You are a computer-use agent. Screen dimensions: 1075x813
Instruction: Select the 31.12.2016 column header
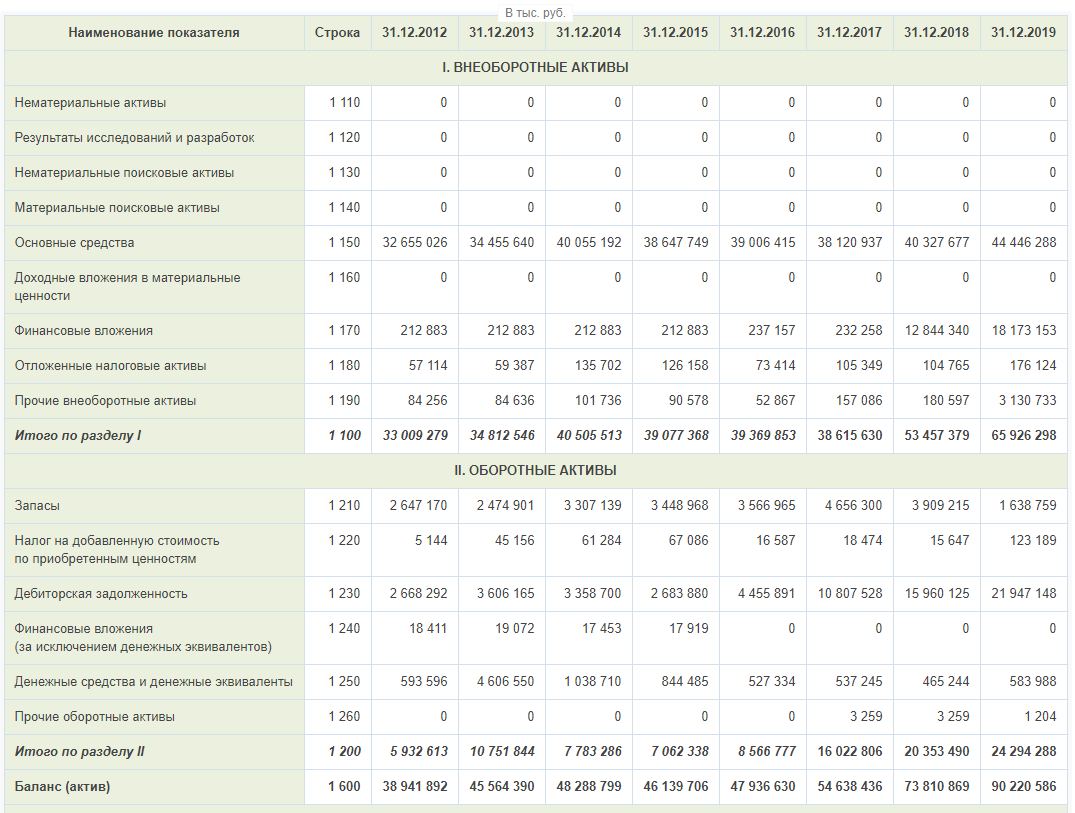[763, 32]
